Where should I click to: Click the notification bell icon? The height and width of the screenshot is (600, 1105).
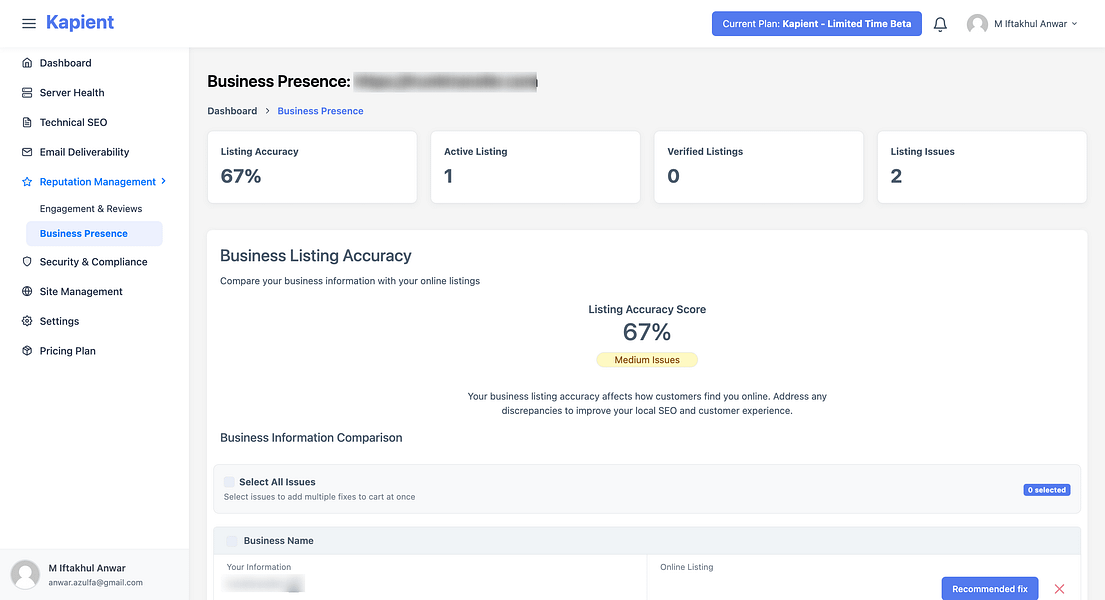(x=940, y=24)
